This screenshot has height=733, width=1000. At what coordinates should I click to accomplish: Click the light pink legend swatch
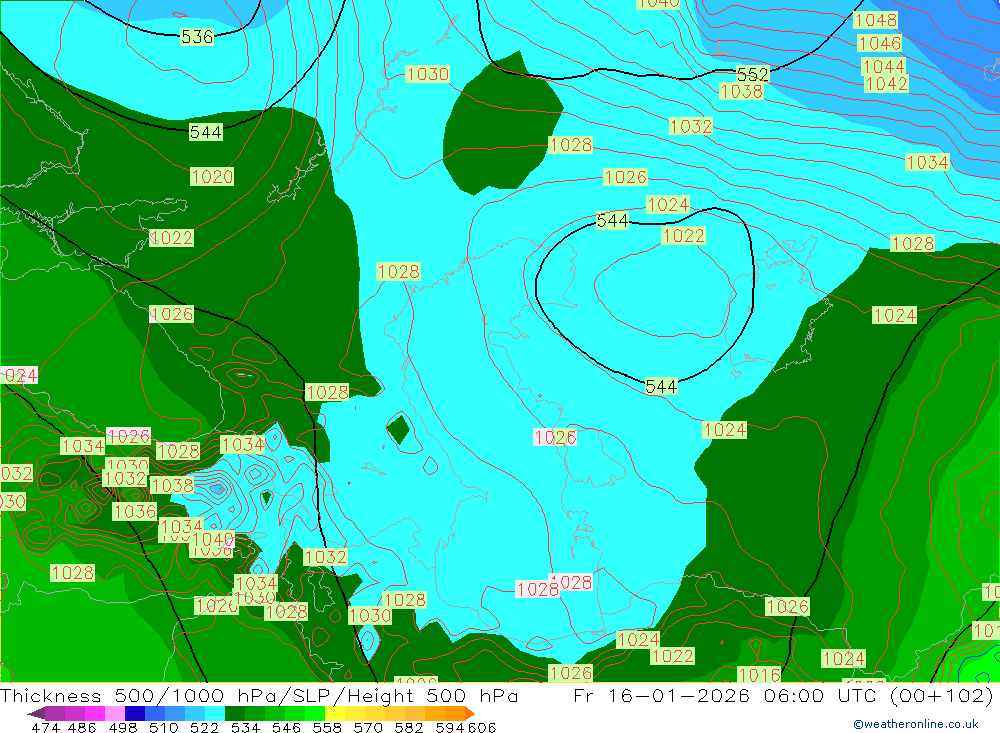tap(115, 713)
